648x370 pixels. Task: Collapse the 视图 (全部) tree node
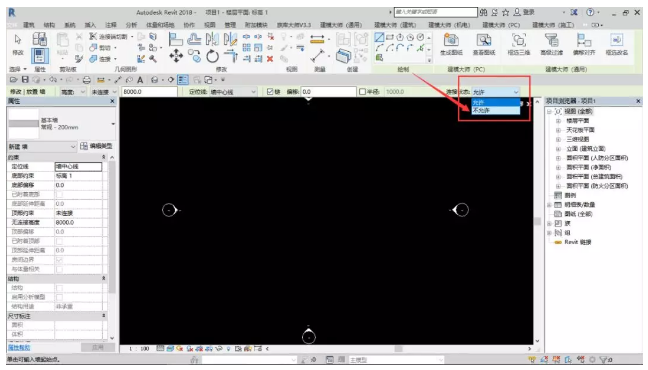pyautogui.click(x=549, y=112)
